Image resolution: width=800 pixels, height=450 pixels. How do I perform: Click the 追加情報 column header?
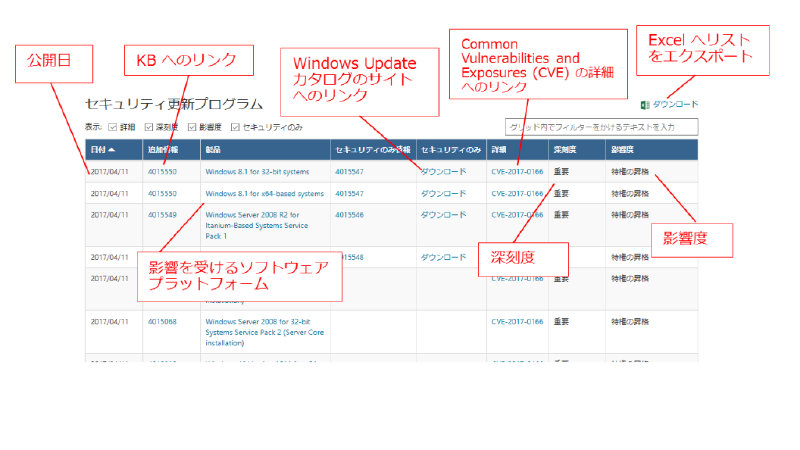point(162,150)
